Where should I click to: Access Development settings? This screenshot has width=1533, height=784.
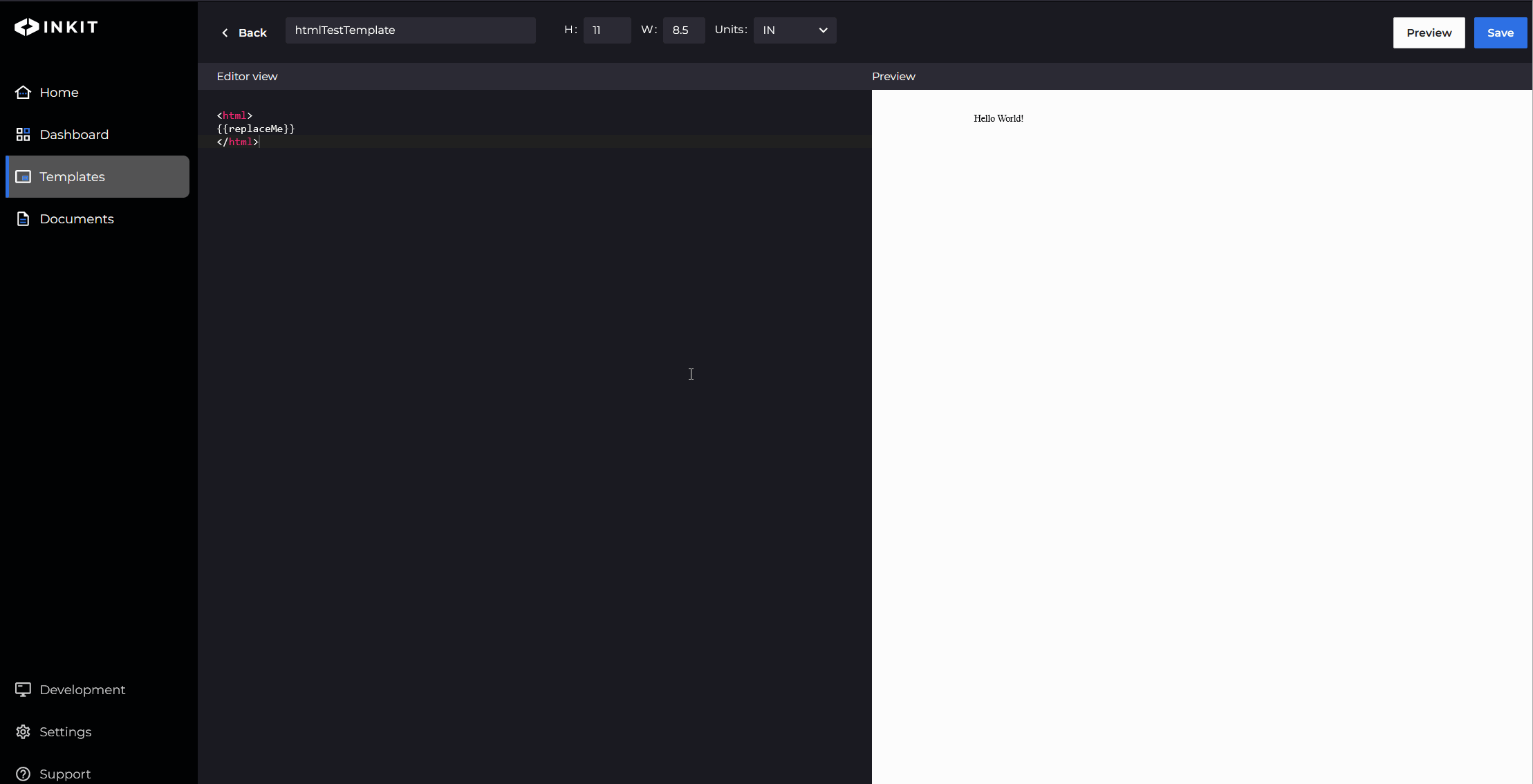point(70,689)
